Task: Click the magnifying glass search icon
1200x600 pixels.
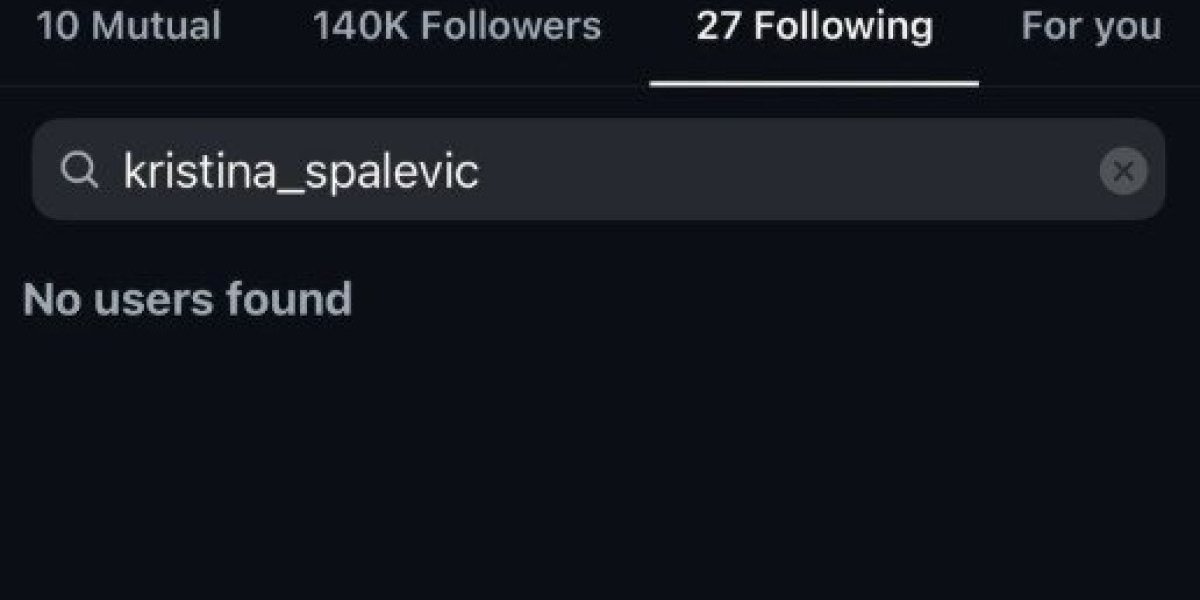Action: pyautogui.click(x=78, y=171)
